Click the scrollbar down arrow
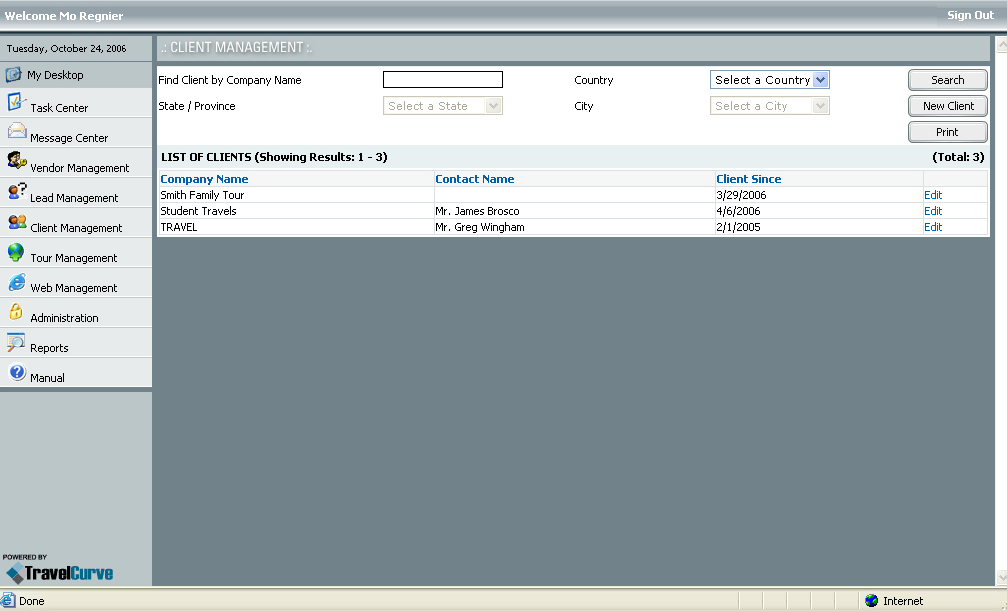 1001,577
